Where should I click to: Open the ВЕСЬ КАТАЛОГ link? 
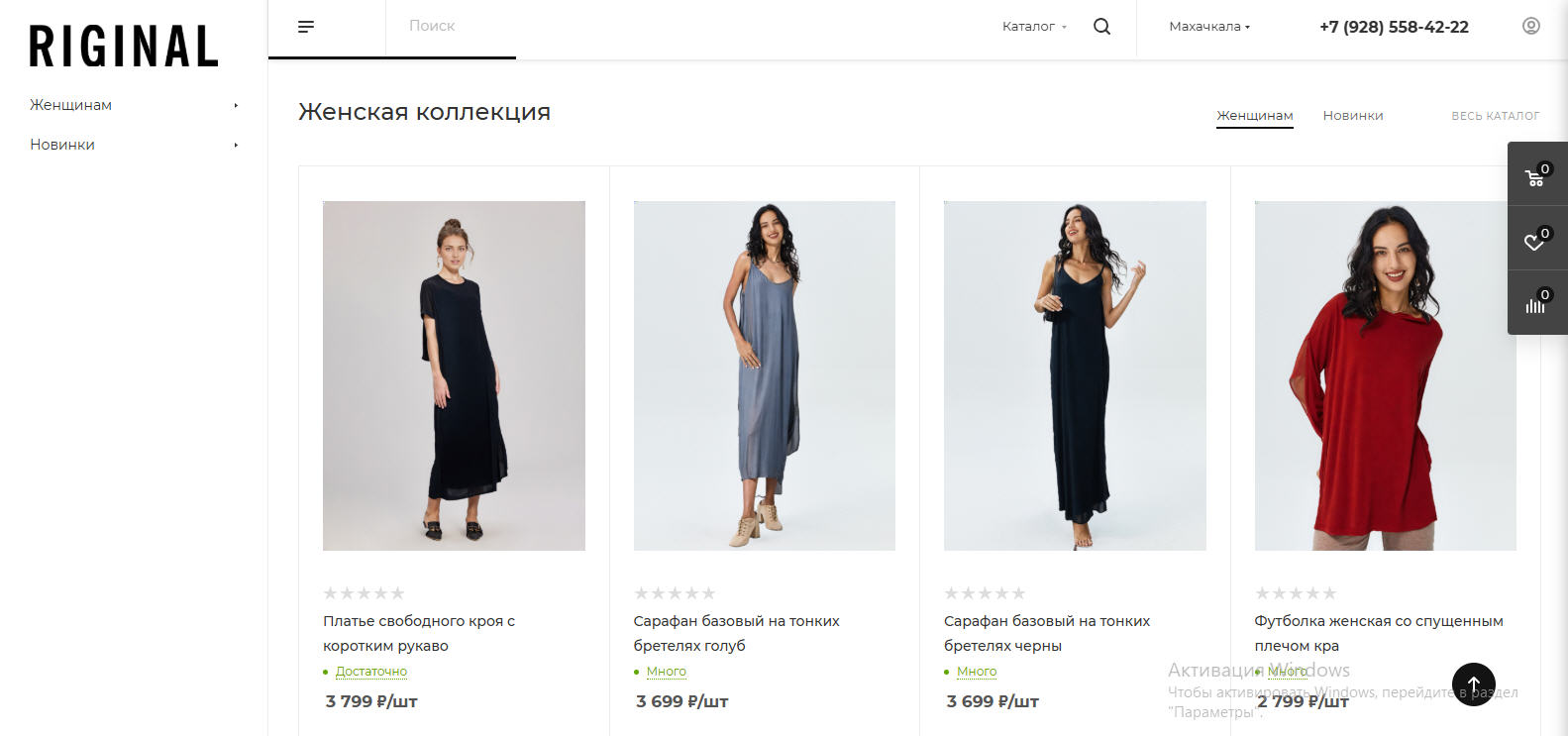(1495, 116)
